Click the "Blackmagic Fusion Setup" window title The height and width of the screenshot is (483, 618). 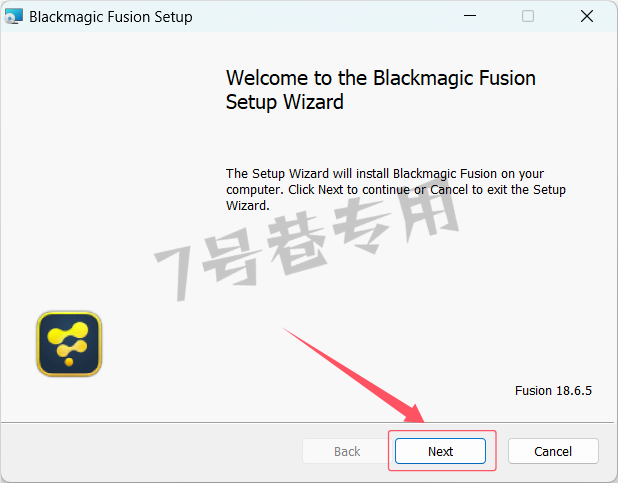click(x=111, y=17)
